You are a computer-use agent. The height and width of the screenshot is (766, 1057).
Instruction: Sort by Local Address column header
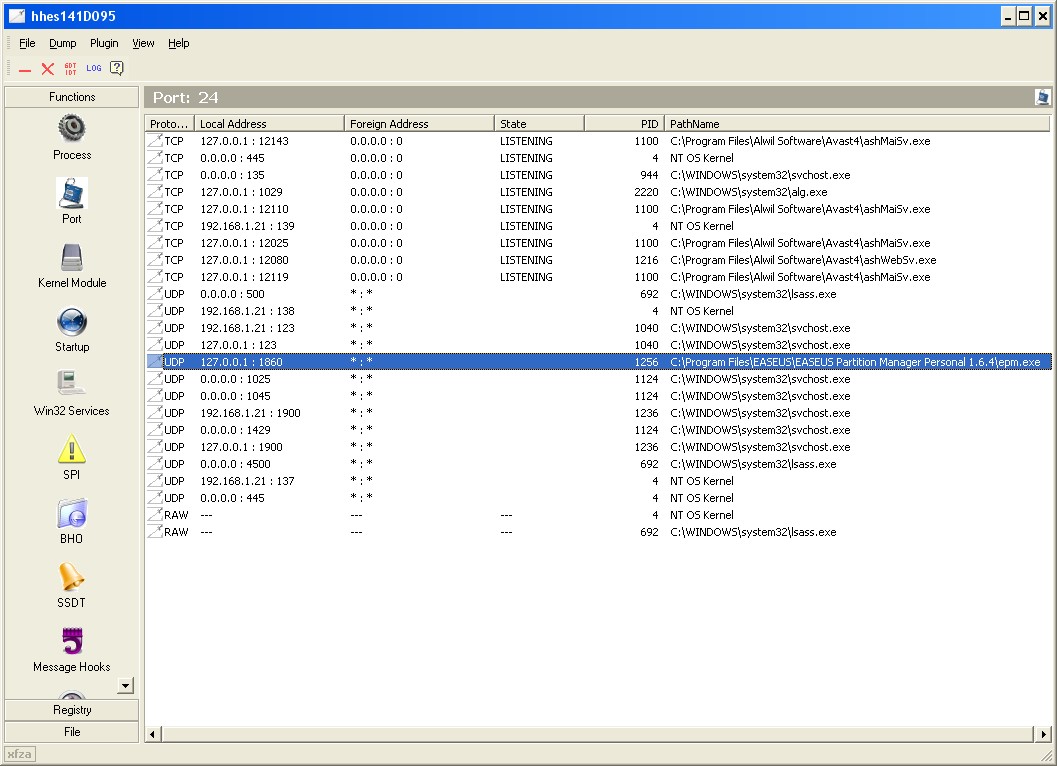coord(269,123)
